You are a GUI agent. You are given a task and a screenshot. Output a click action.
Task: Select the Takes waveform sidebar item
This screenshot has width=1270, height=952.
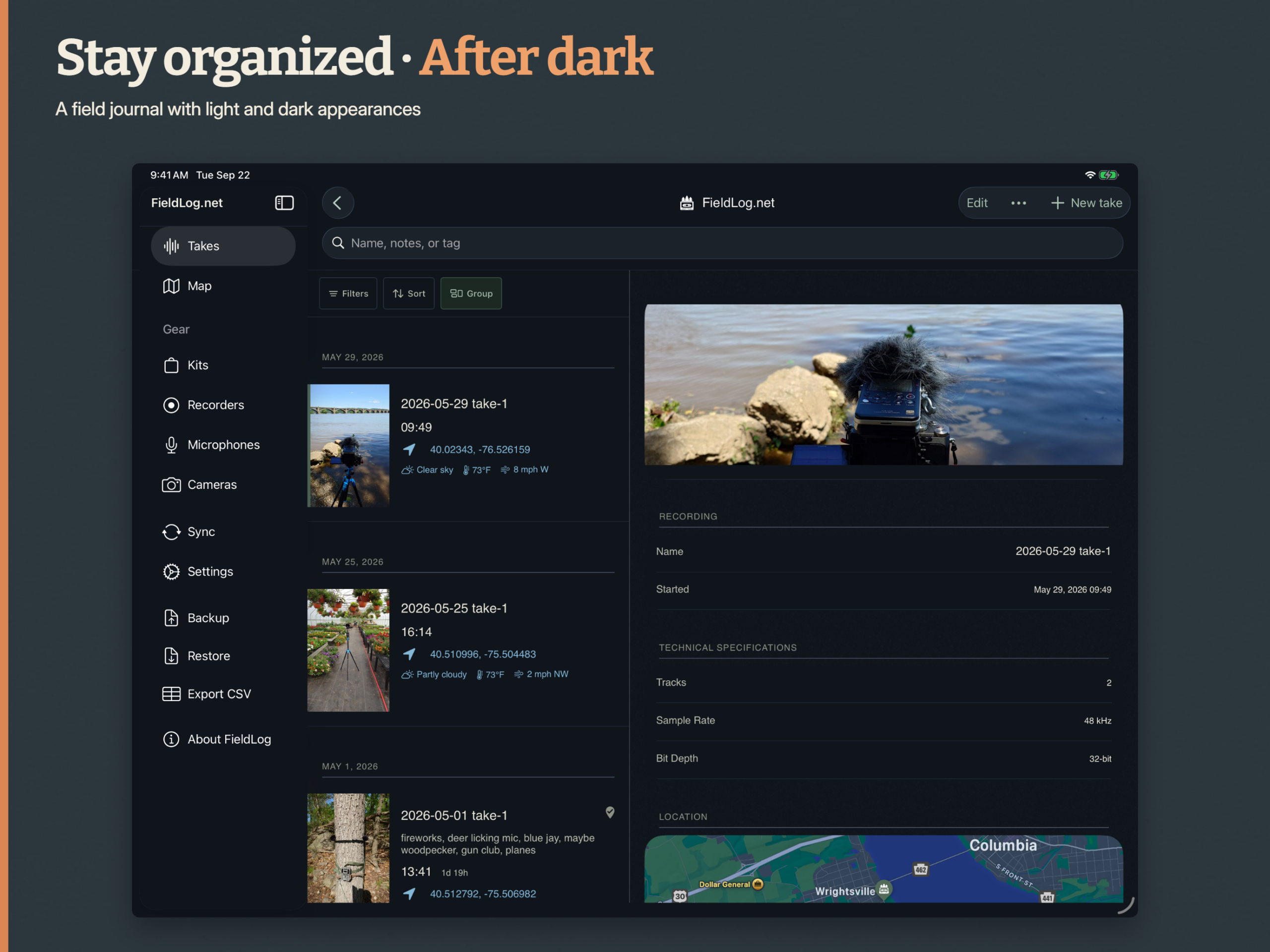coord(223,246)
